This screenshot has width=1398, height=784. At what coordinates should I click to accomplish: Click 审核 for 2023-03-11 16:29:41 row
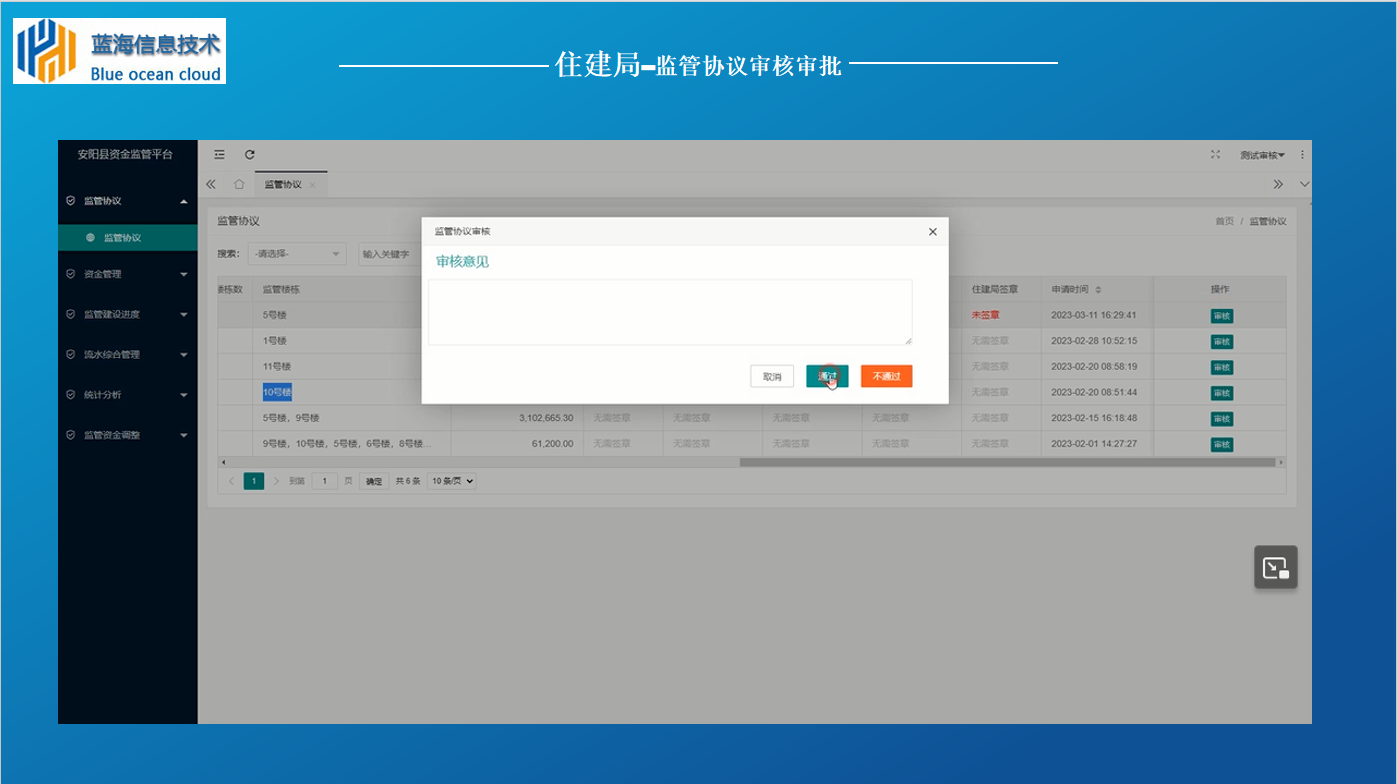(1221, 315)
